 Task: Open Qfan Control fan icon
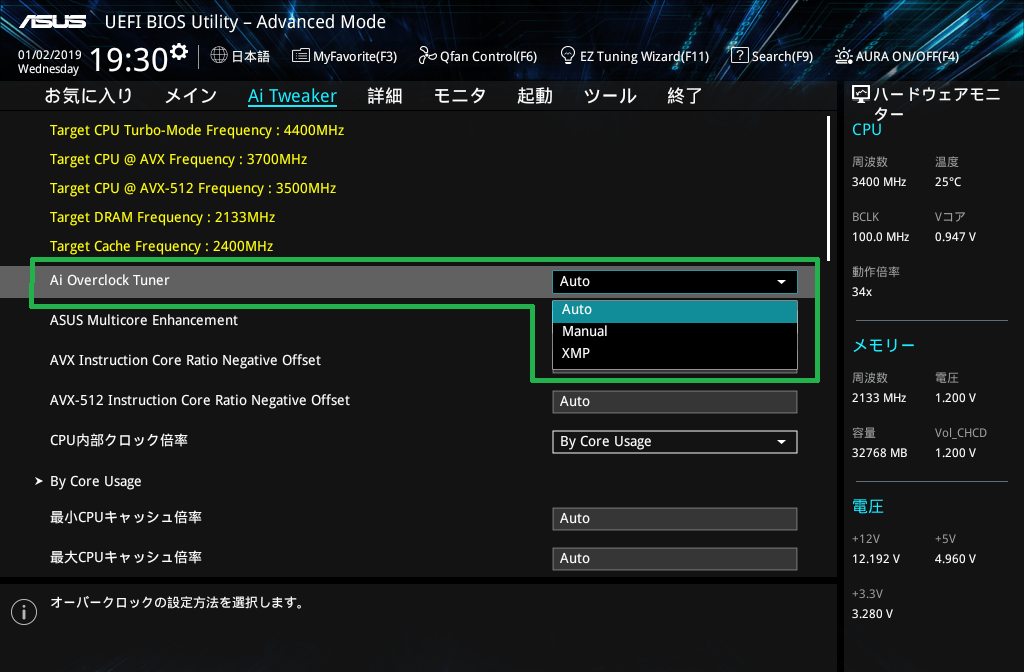[x=427, y=56]
